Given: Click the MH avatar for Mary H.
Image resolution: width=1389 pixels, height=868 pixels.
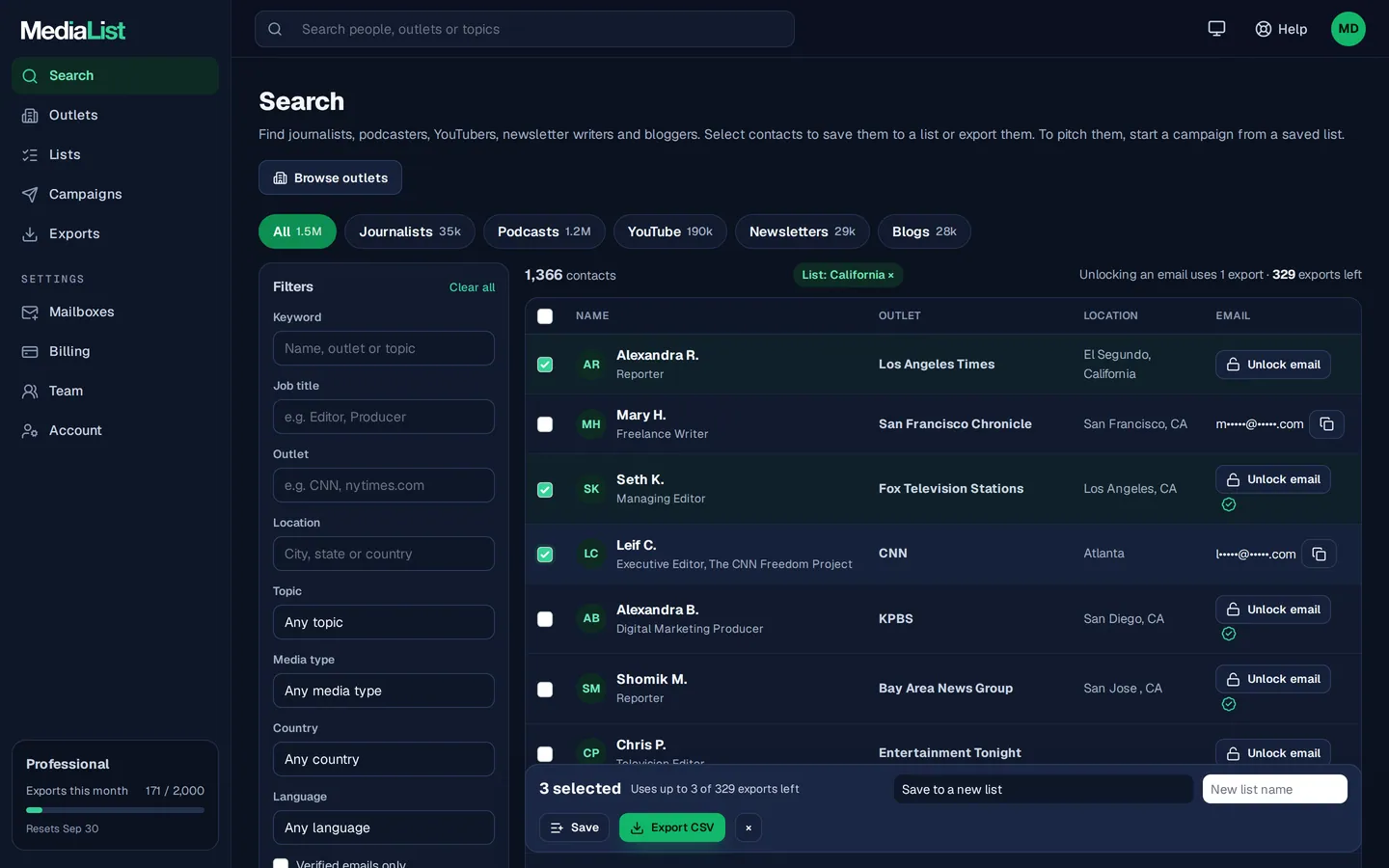Looking at the screenshot, I should tap(591, 424).
